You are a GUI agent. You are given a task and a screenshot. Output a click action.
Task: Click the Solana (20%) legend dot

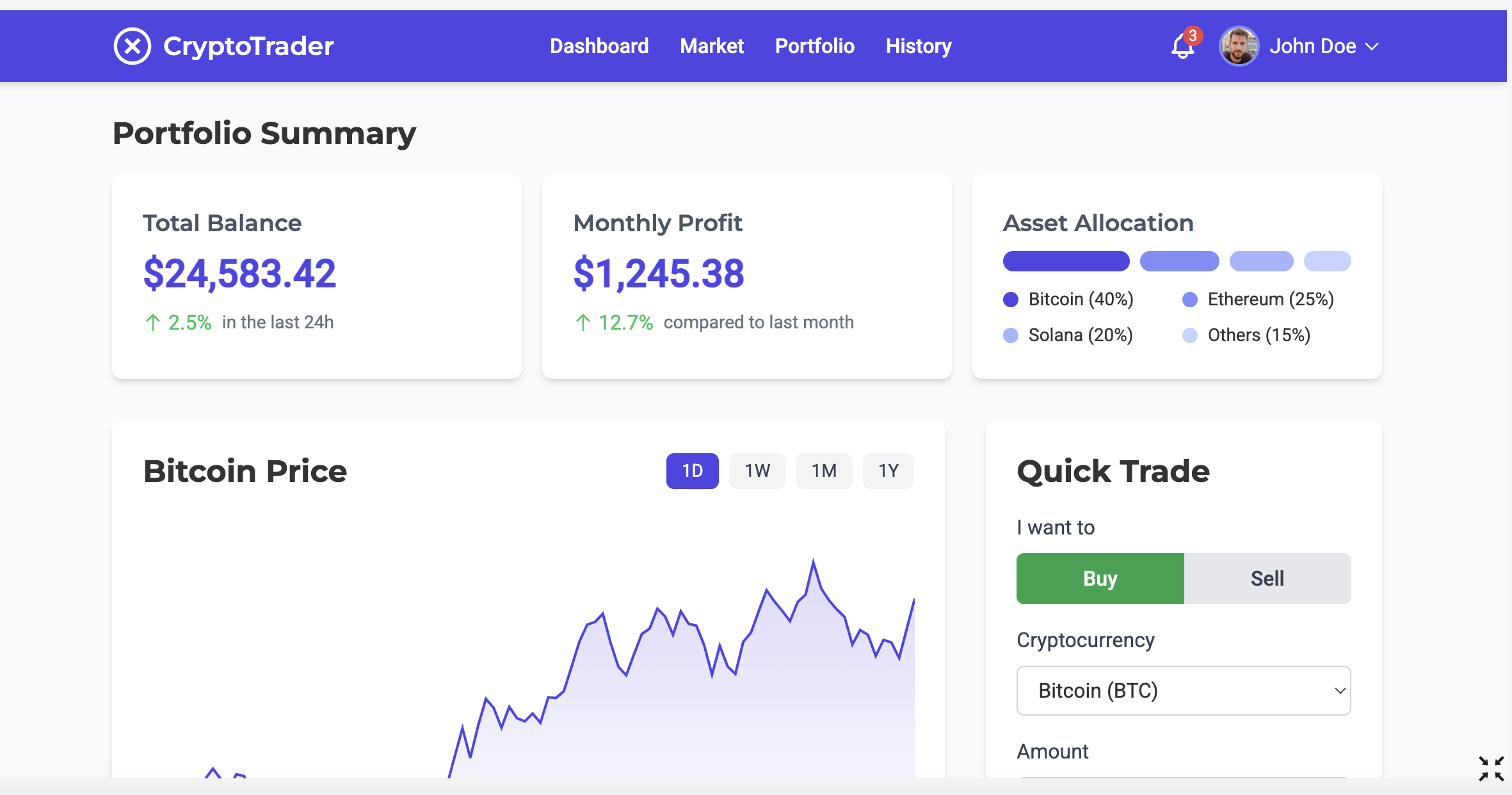1011,335
